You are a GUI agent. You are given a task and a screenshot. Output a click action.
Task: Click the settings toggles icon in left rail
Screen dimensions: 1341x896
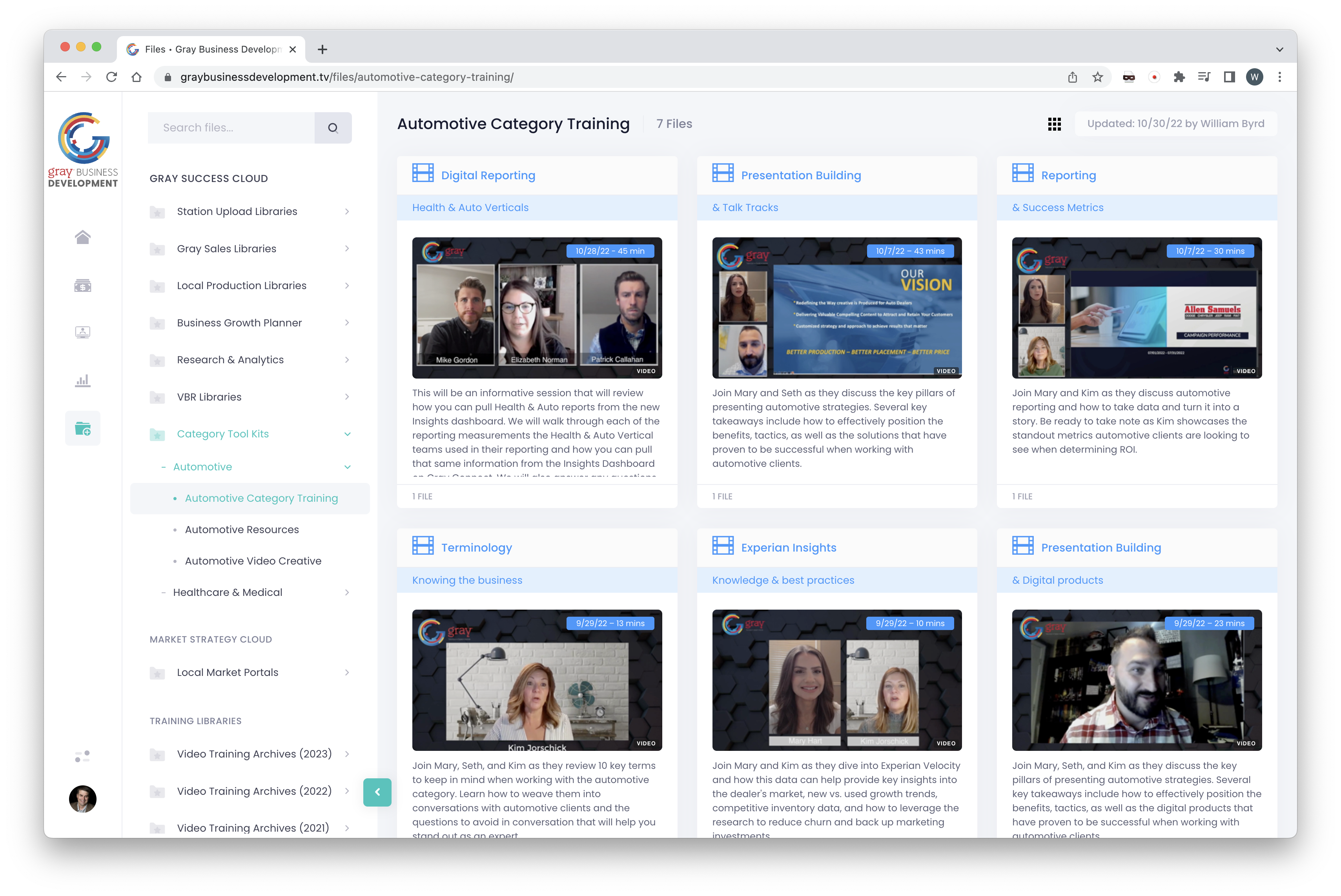tap(83, 757)
